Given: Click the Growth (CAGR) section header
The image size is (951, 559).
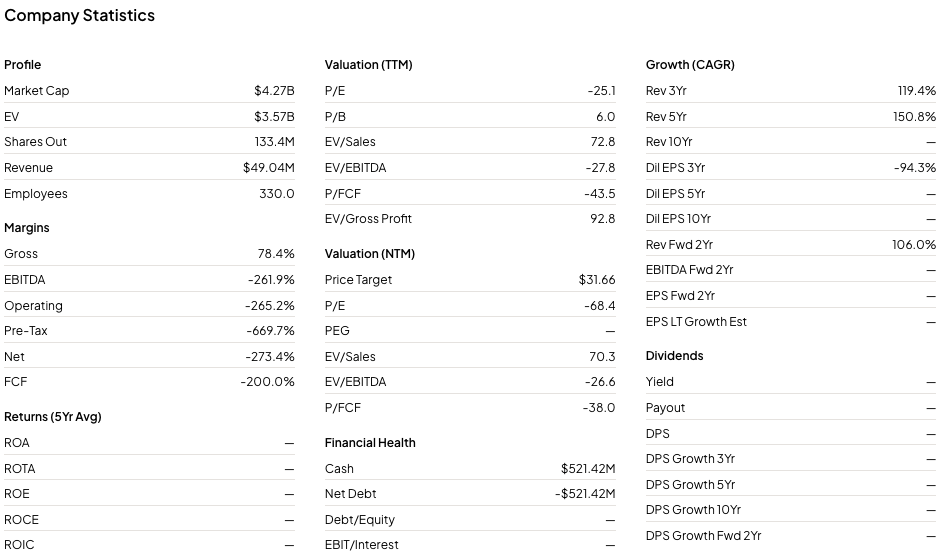Looking at the screenshot, I should 690,65.
